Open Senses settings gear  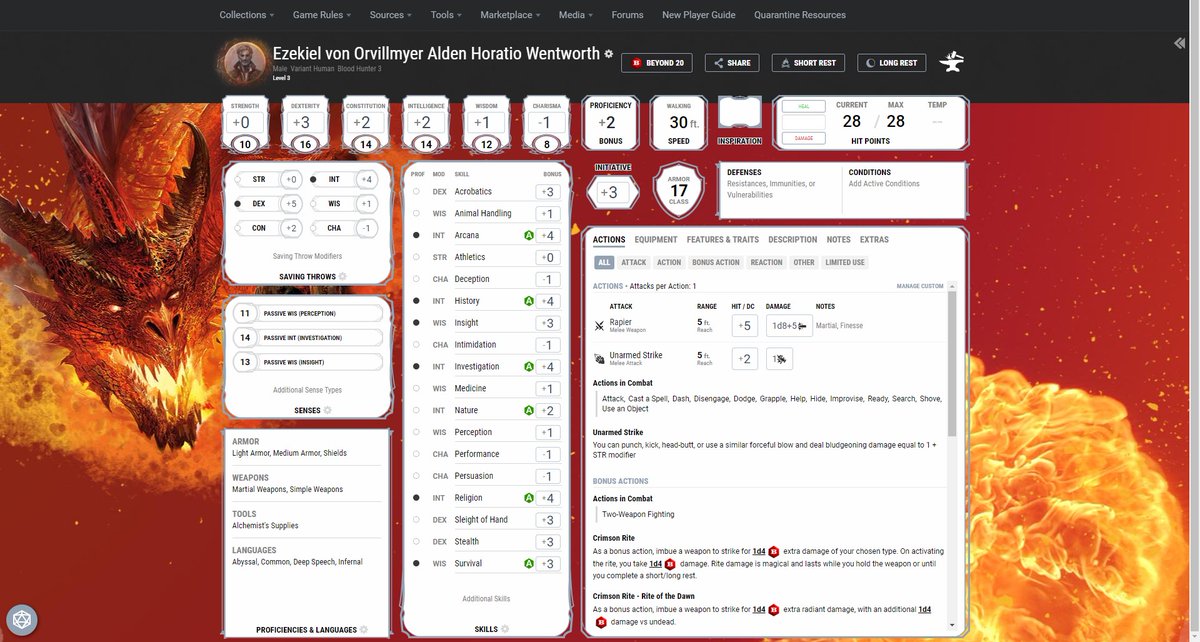click(x=327, y=410)
